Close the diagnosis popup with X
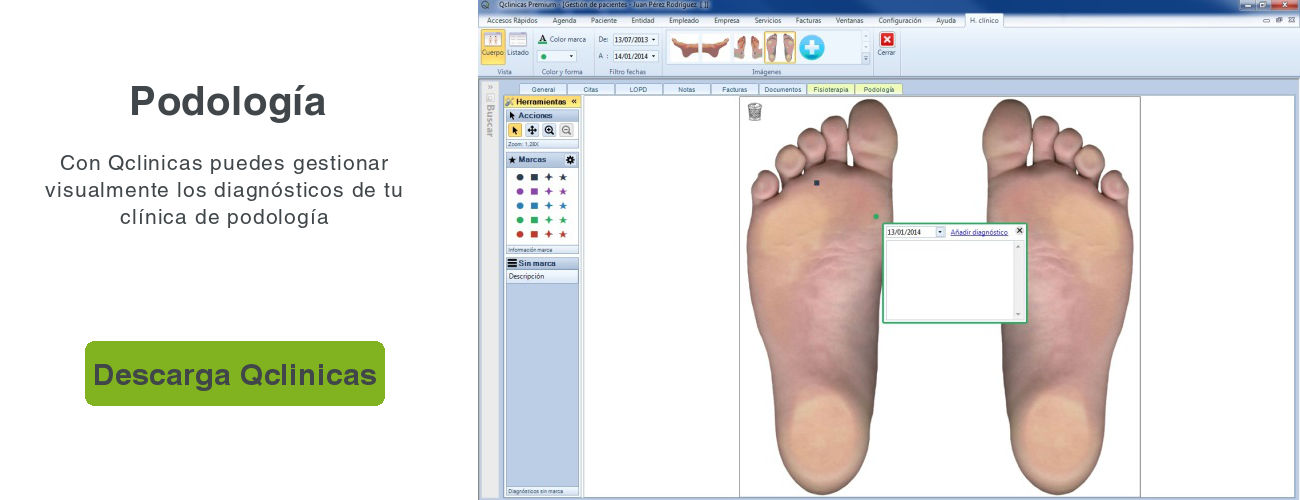 point(1019,230)
